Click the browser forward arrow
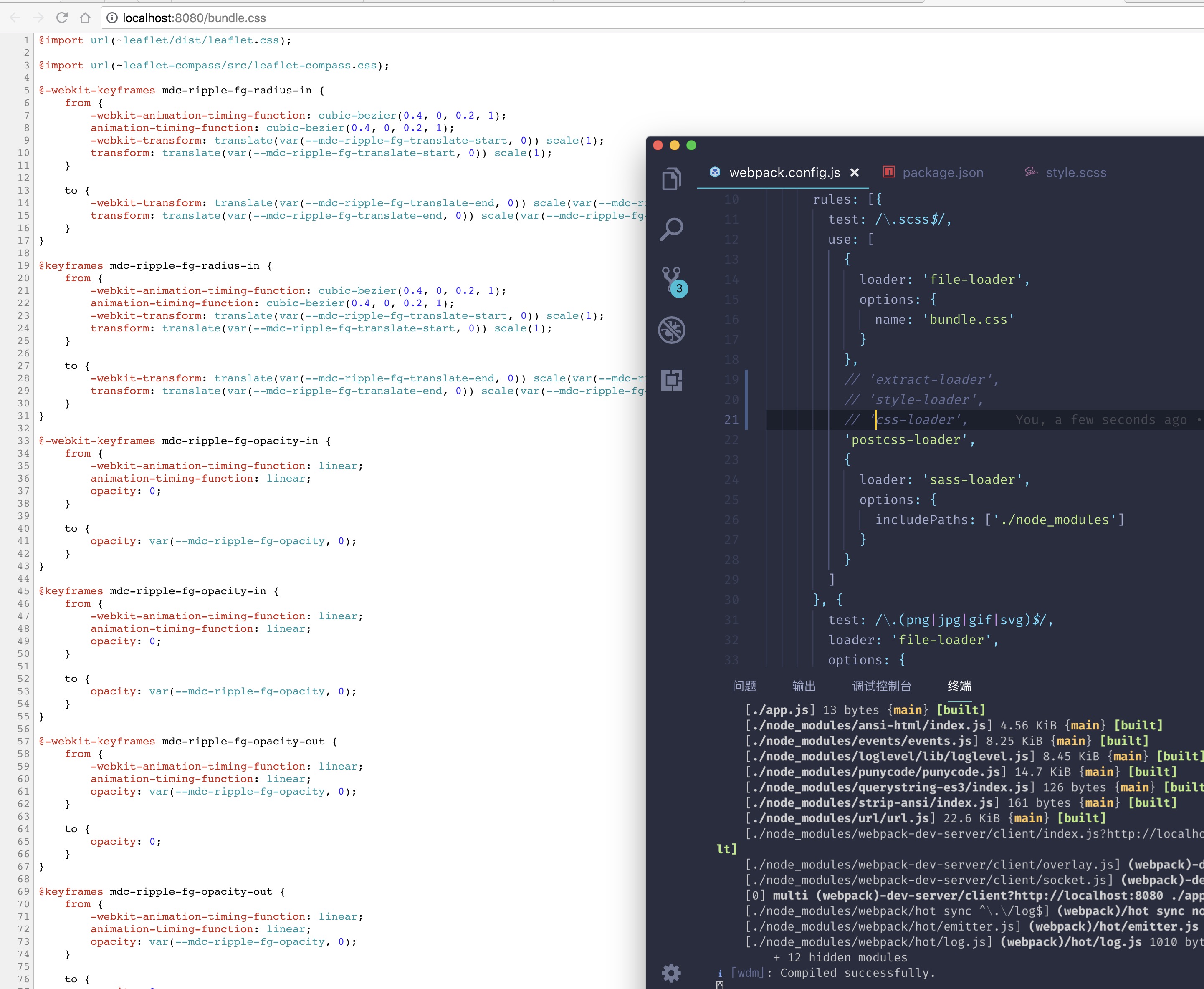This screenshot has width=1204, height=989. (x=38, y=18)
